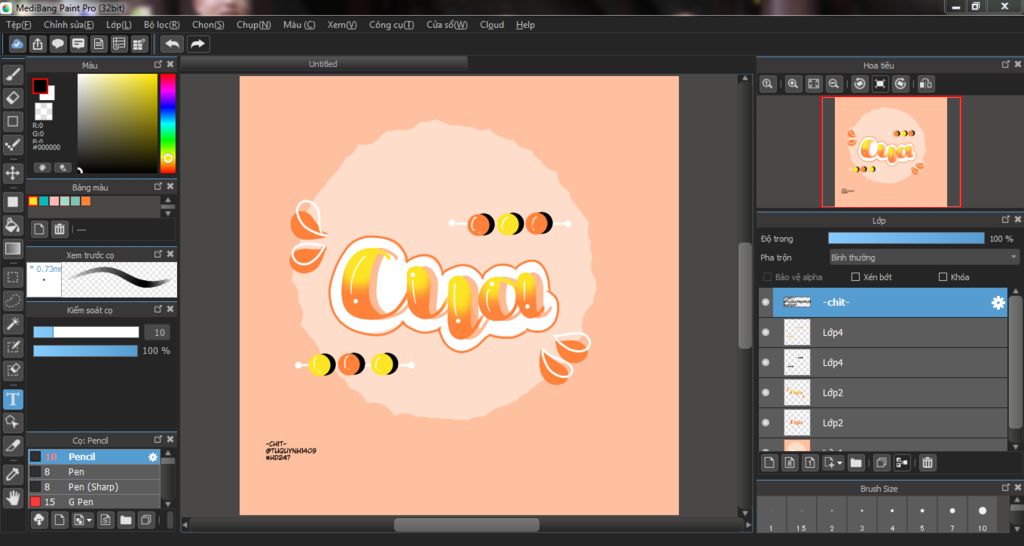The height and width of the screenshot is (546, 1024).
Task: Toggle visibility of second Lớp4 layer
Action: pos(765,362)
